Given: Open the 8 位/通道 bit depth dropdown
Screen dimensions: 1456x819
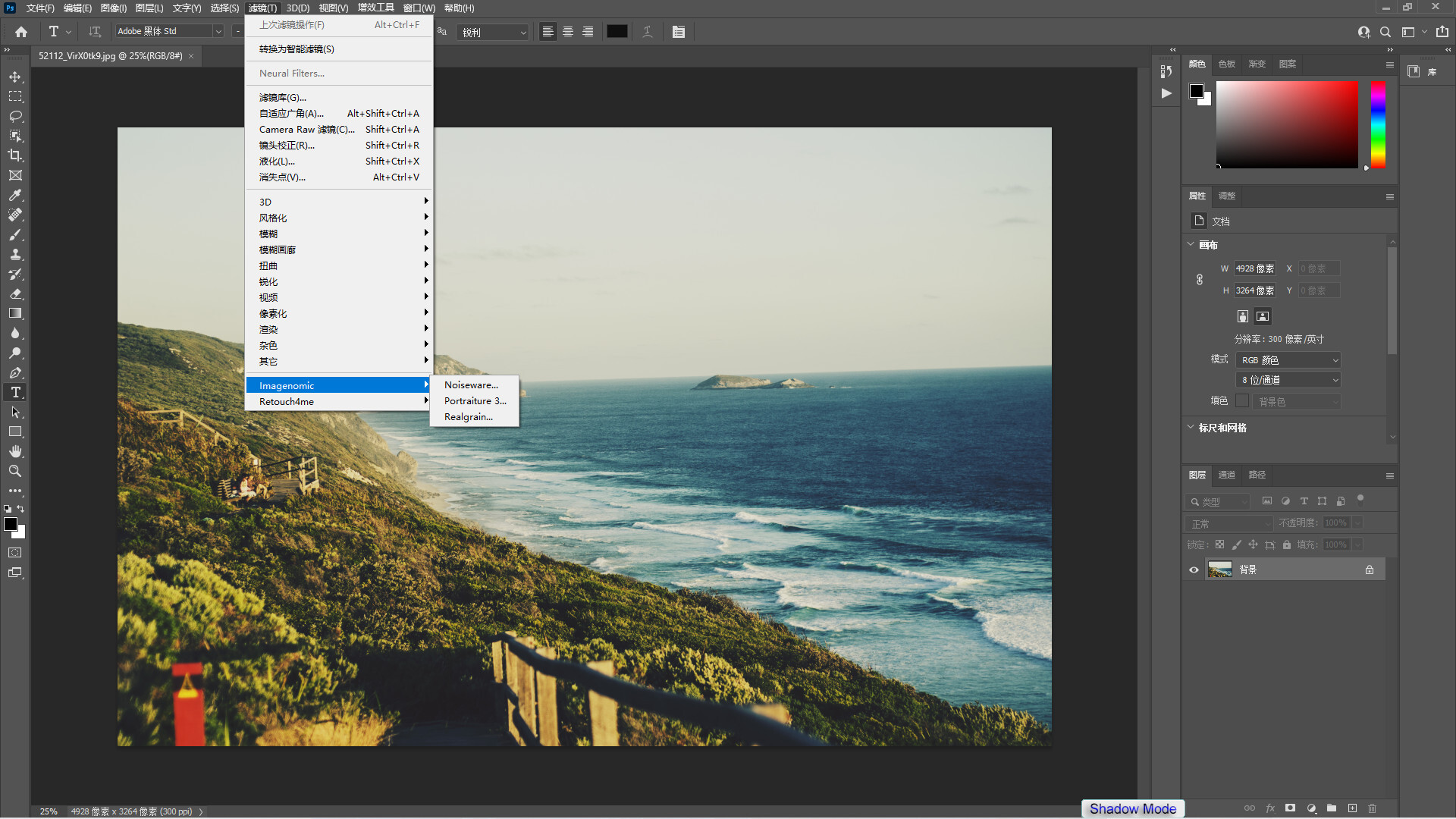Looking at the screenshot, I should (1288, 380).
